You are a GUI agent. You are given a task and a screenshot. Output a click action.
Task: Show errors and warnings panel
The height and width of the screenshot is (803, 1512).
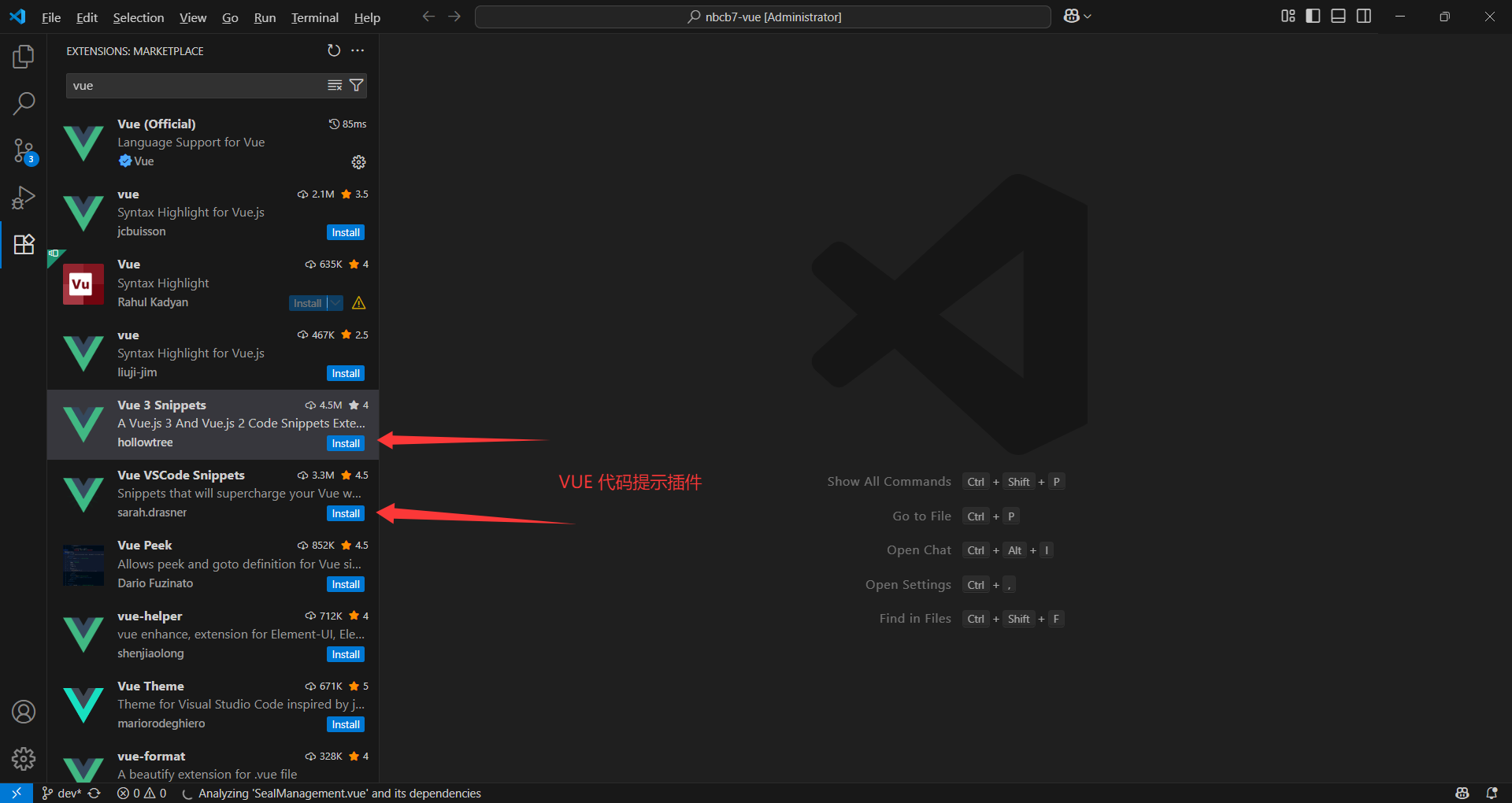[x=142, y=793]
